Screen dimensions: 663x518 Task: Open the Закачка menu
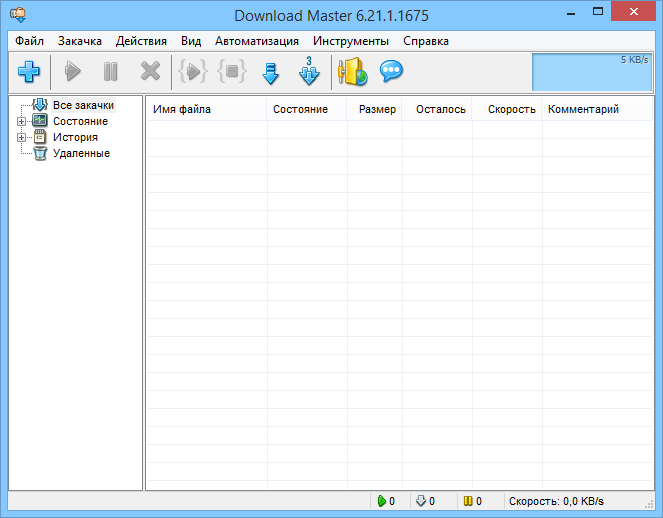(x=79, y=41)
